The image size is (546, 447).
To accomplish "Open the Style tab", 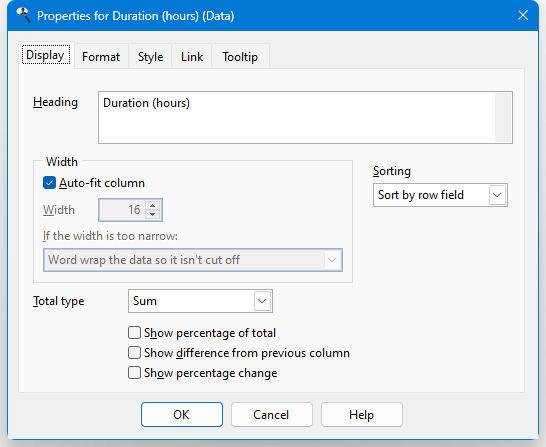I will pyautogui.click(x=150, y=57).
